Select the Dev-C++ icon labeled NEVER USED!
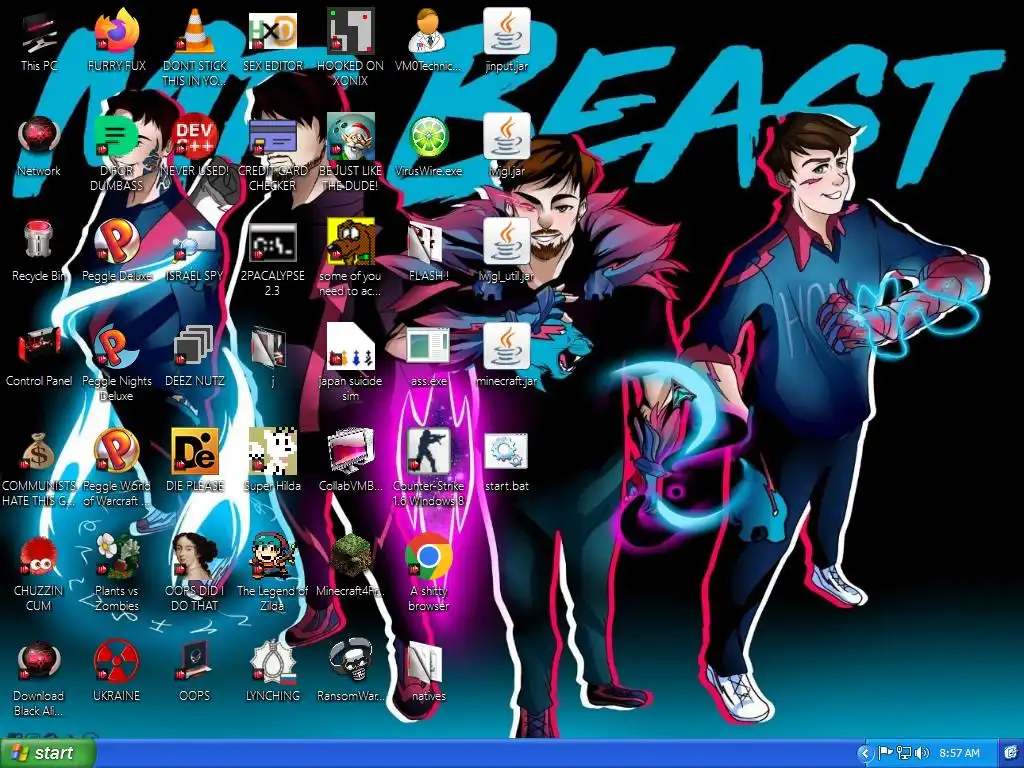Viewport: 1024px width, 768px height. click(195, 136)
